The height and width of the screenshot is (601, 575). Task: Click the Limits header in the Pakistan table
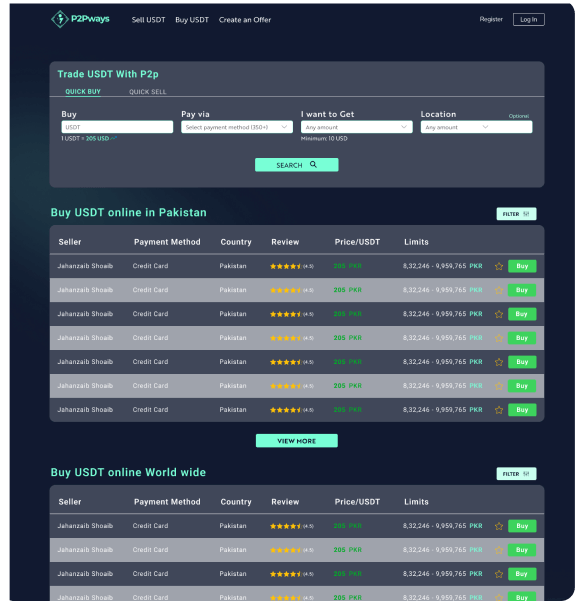[416, 242]
